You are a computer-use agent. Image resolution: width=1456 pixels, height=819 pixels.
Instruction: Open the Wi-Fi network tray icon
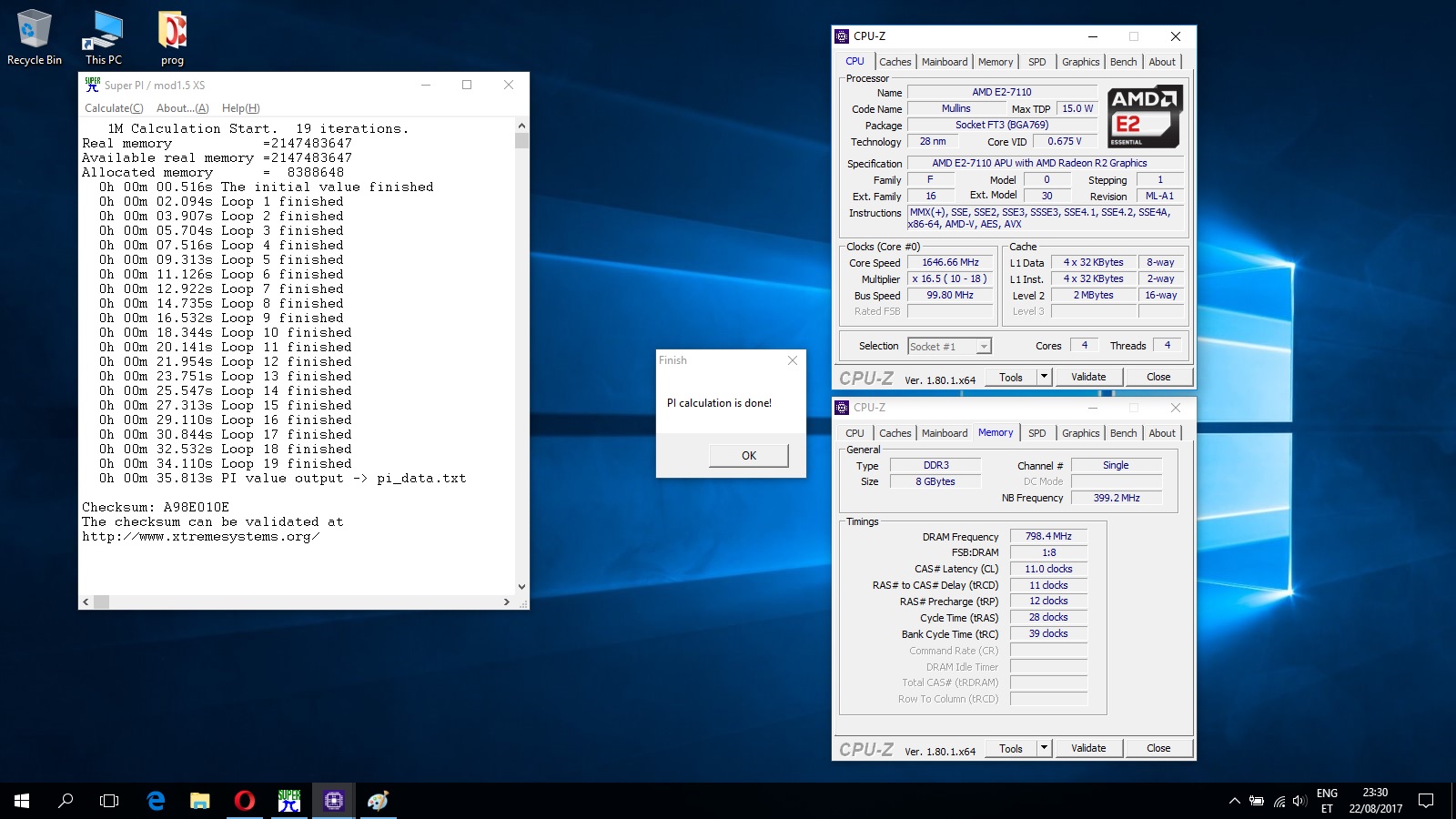[x=1279, y=801]
